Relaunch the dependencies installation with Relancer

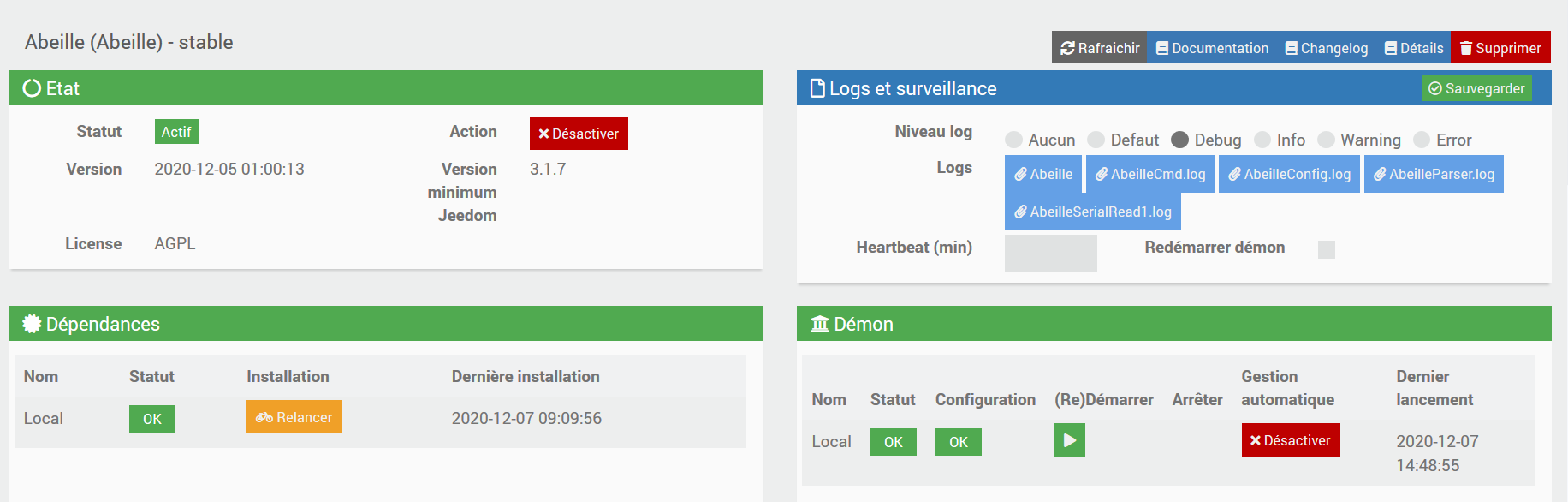(x=294, y=417)
